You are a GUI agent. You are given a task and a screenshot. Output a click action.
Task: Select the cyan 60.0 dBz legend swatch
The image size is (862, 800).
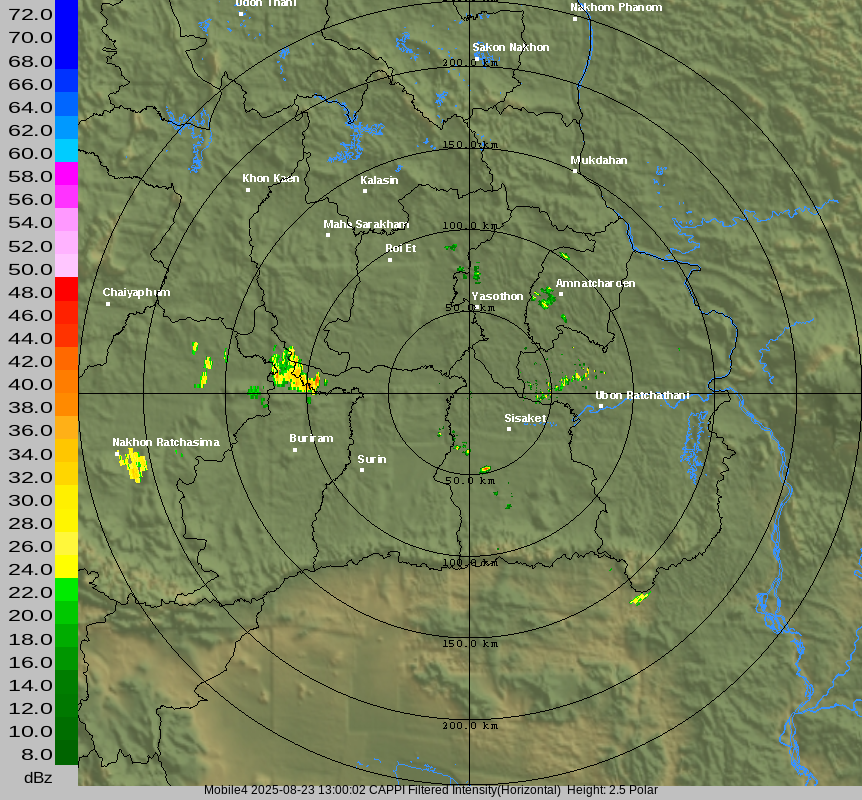[66, 150]
